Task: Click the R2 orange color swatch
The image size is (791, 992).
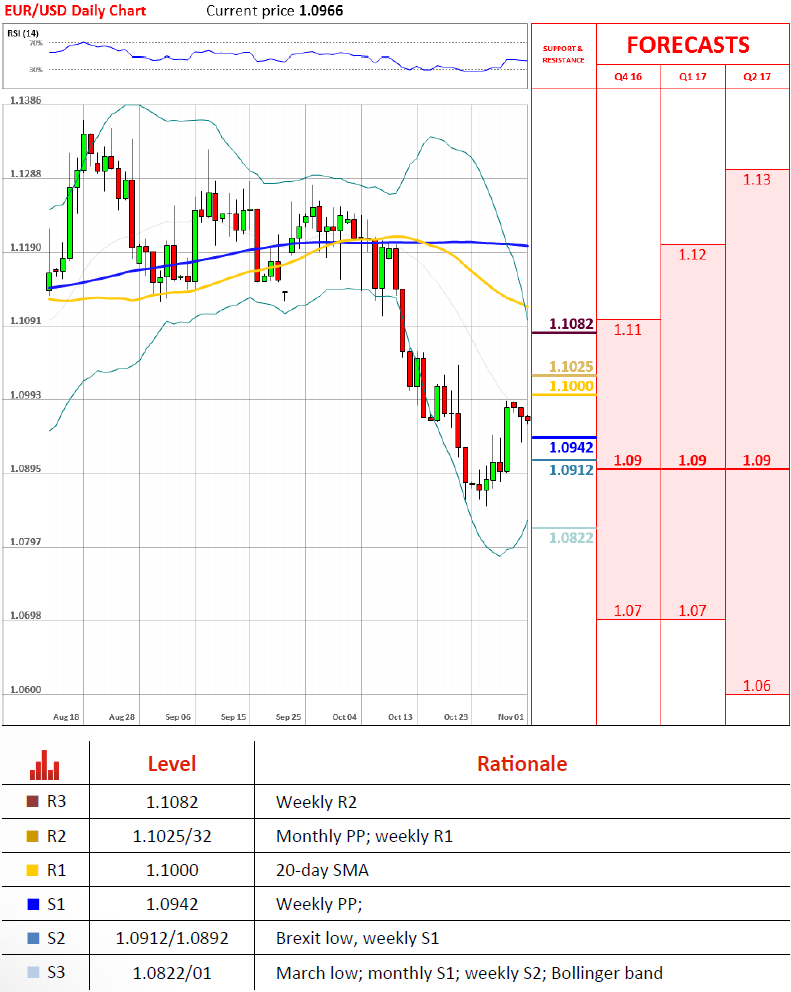Action: tap(33, 836)
